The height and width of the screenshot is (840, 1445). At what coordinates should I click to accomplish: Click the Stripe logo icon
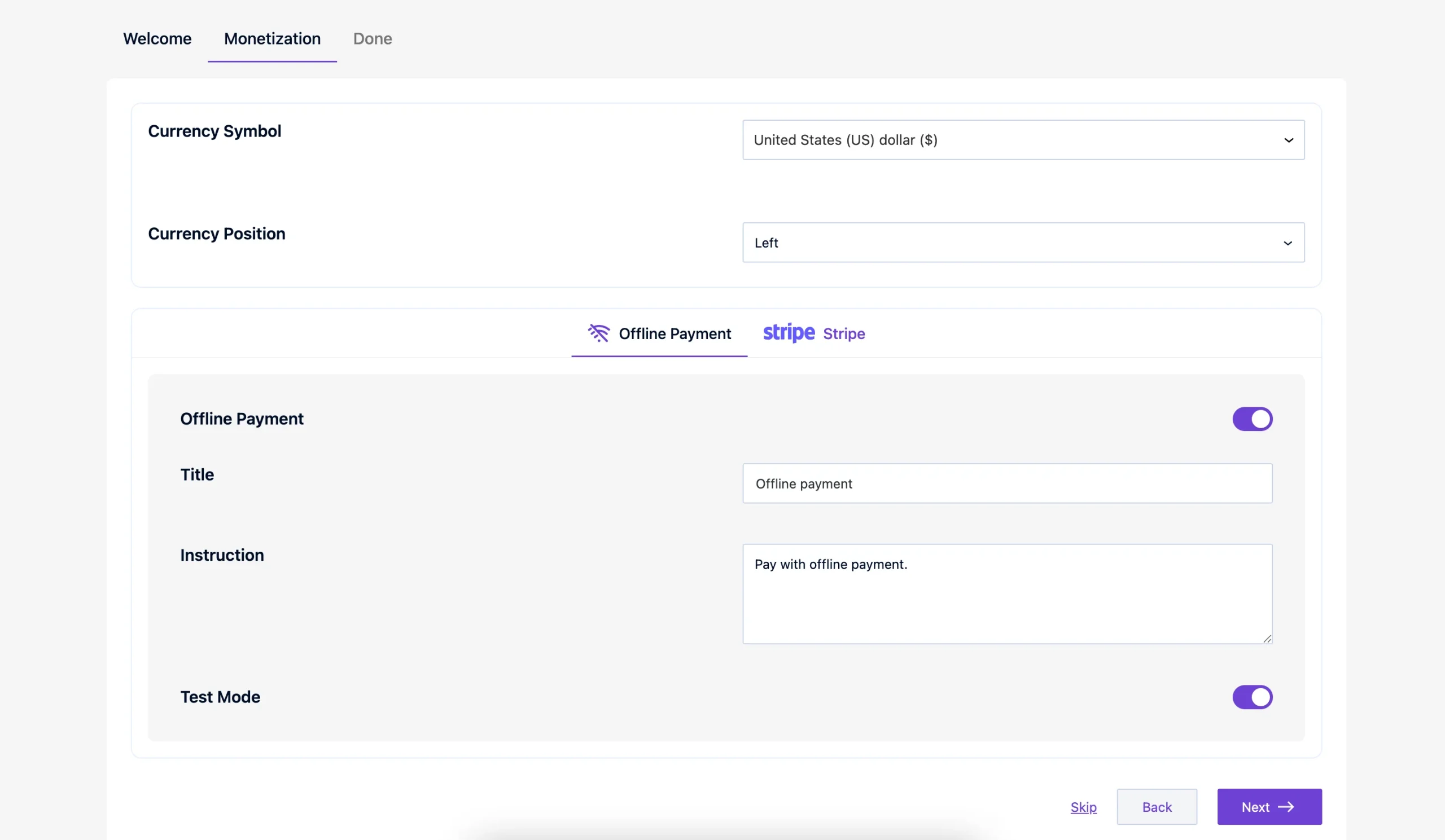point(788,332)
